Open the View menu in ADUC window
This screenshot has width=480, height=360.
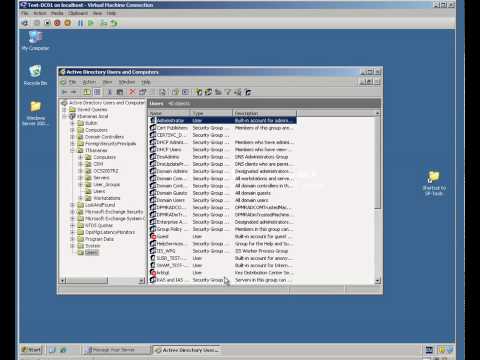pos(107,82)
